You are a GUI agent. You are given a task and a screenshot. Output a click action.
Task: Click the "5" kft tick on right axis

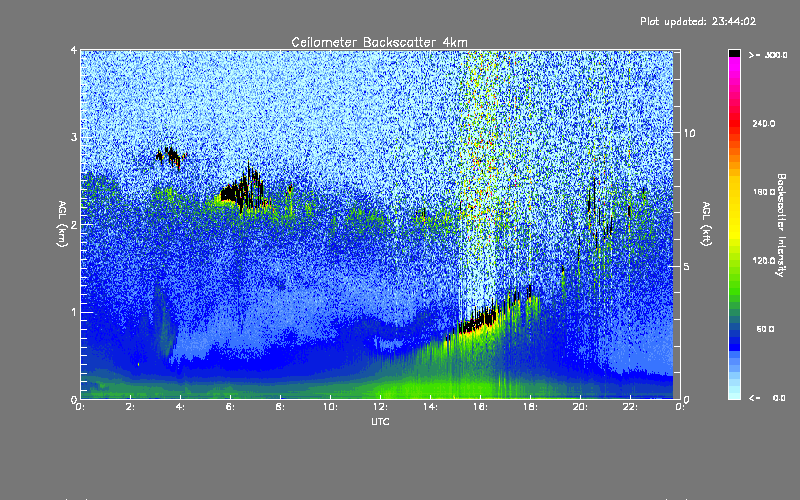click(x=687, y=266)
